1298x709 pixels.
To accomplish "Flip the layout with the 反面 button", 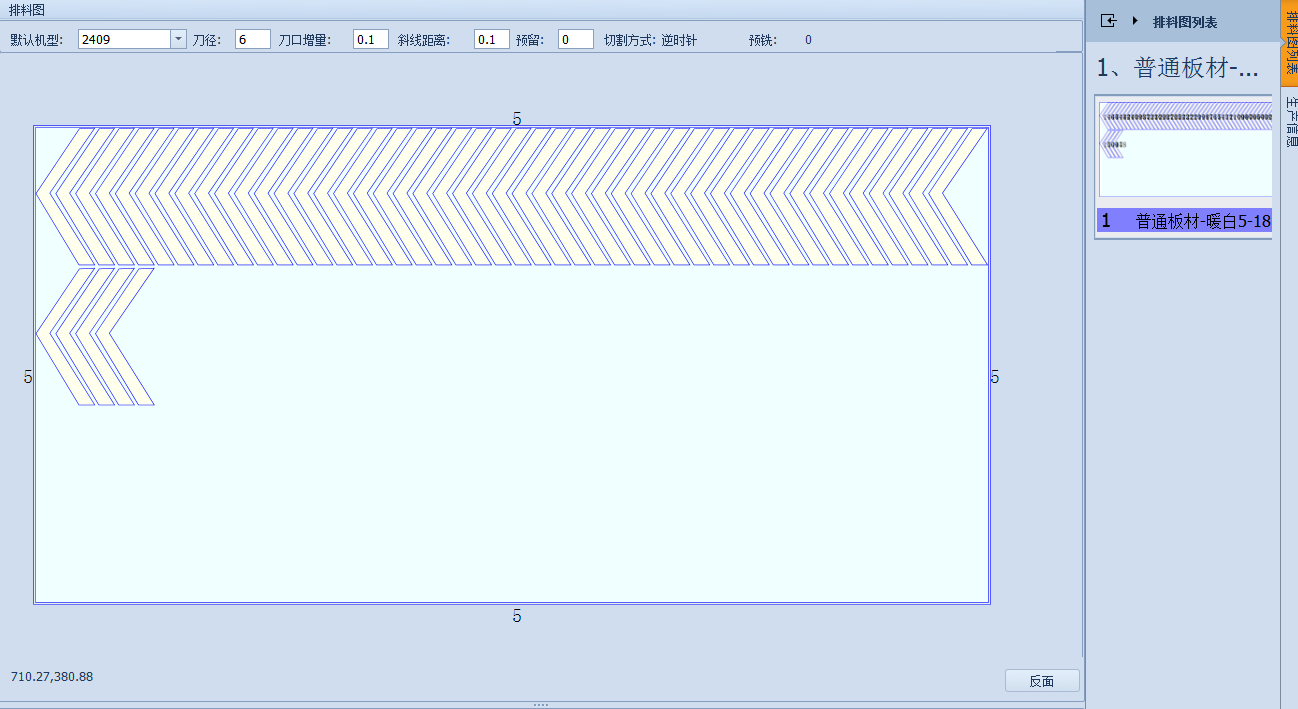I will (1042, 681).
